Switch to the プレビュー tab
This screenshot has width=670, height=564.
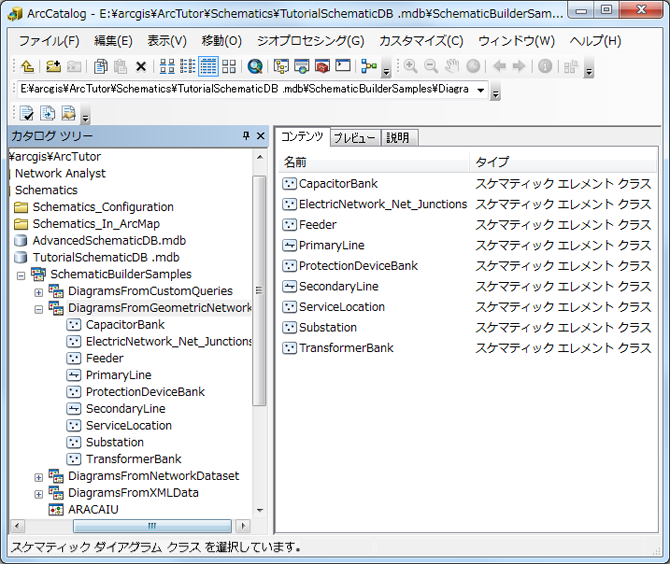pos(354,138)
